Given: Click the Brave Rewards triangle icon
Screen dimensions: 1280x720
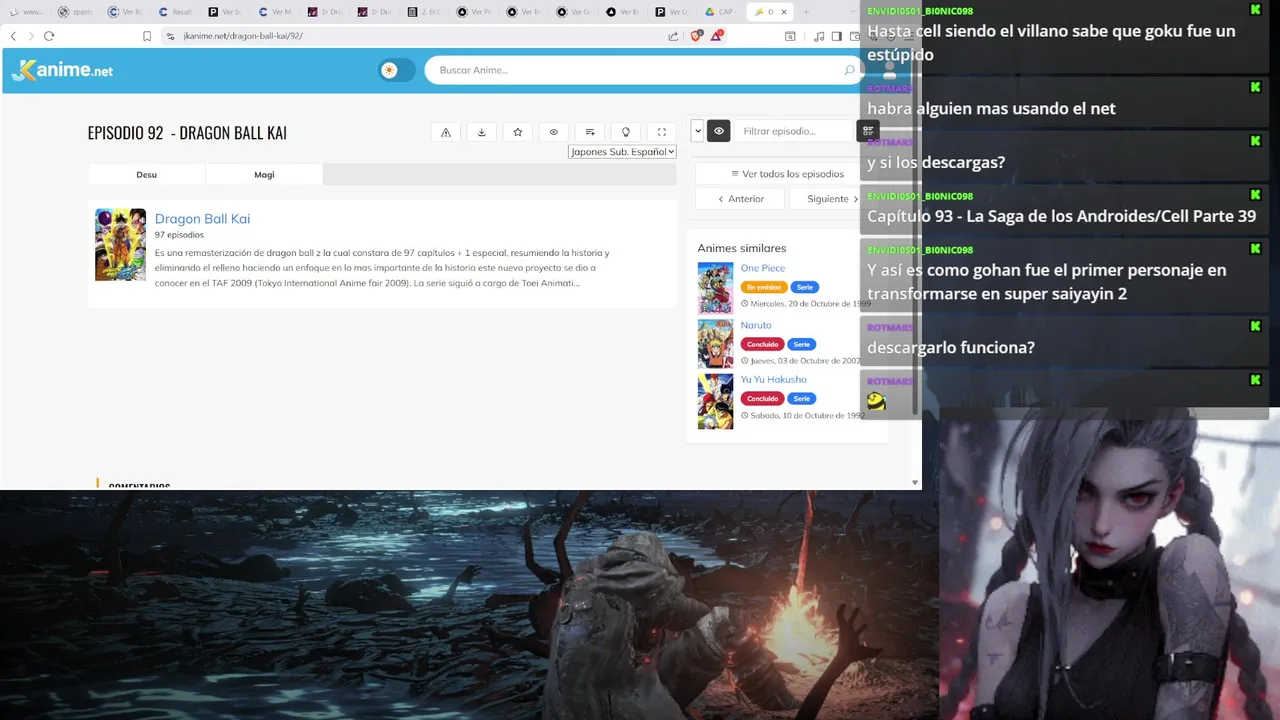Looking at the screenshot, I should (x=717, y=36).
